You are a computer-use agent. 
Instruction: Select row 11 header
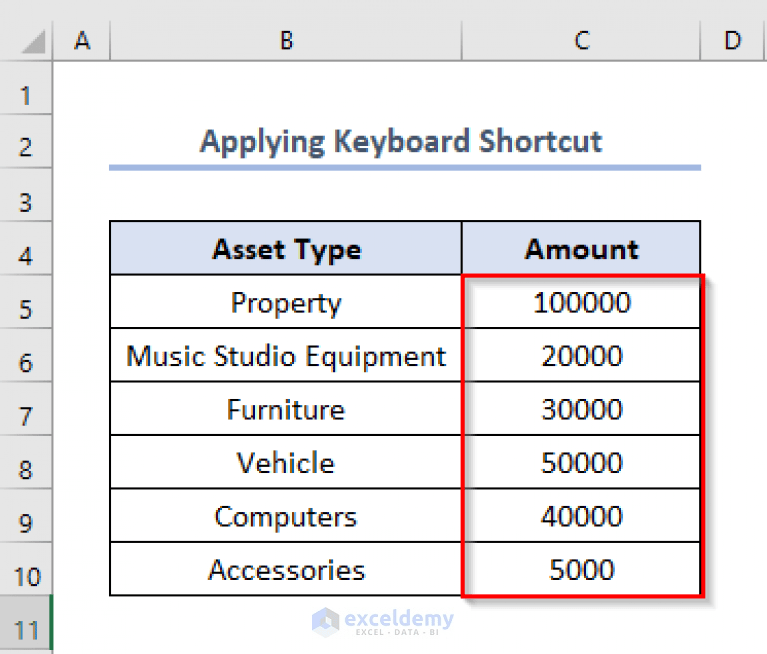(26, 622)
